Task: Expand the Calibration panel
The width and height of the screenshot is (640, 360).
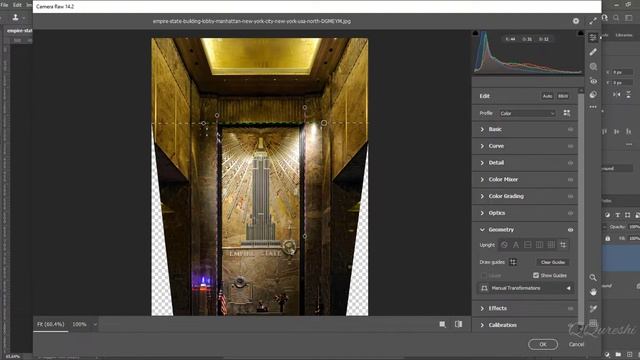Action: (482, 325)
